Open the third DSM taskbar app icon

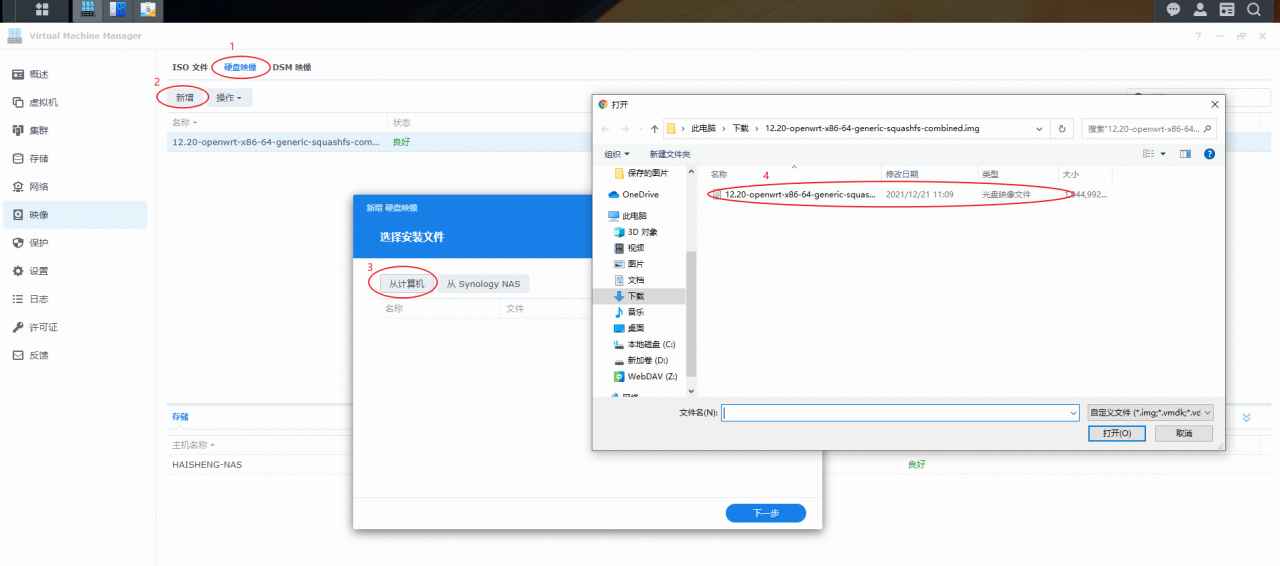point(148,10)
